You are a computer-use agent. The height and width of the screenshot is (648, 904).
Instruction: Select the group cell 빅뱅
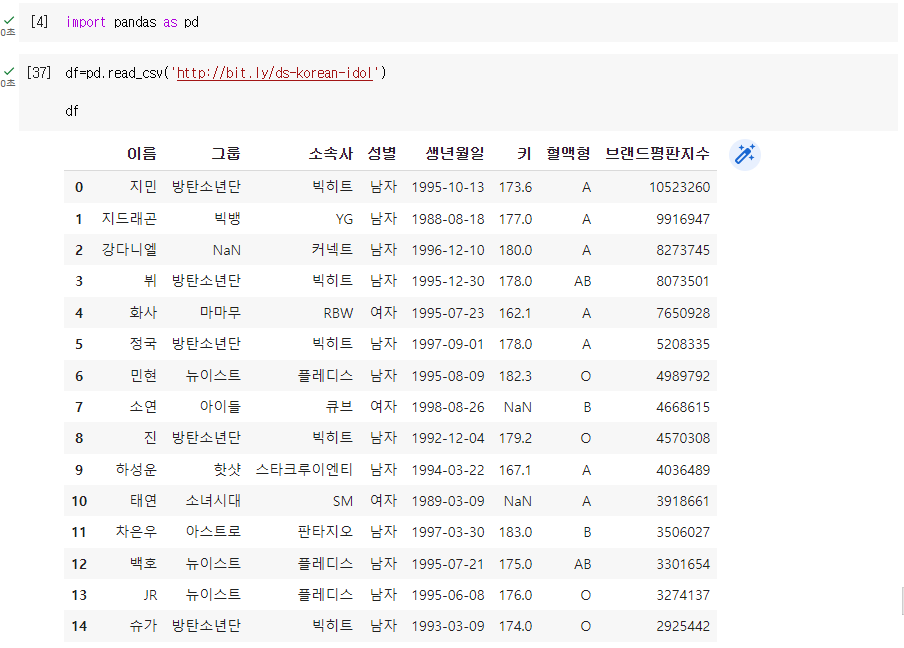(x=227, y=218)
